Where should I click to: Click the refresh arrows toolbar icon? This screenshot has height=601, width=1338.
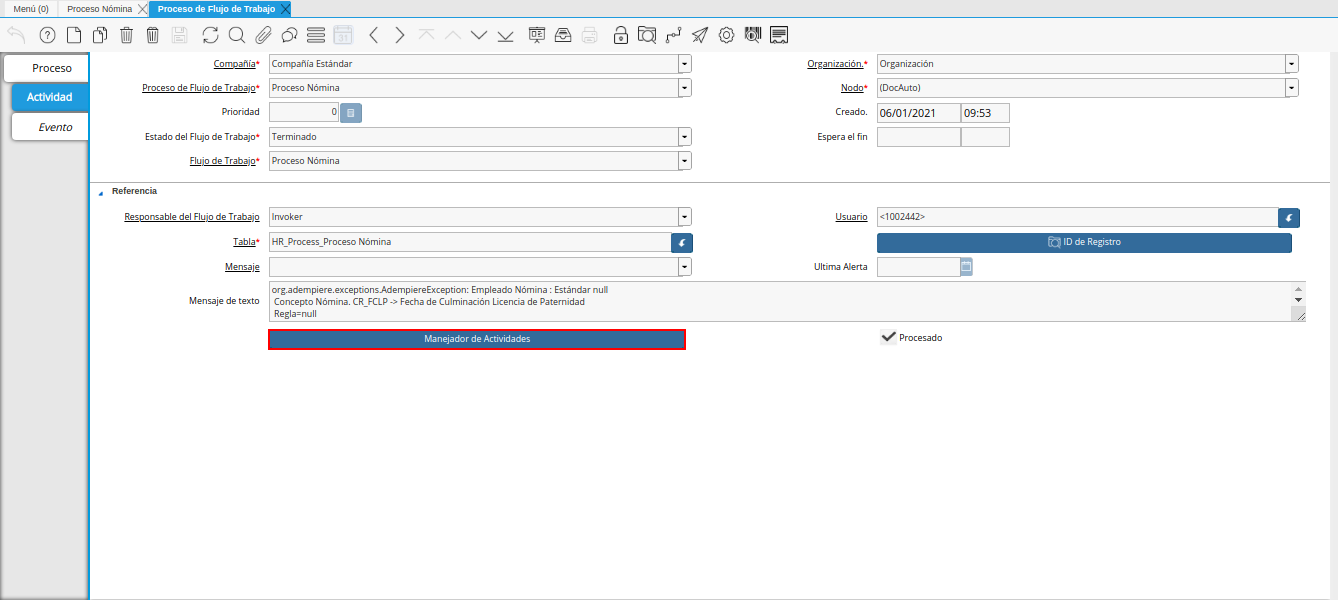(210, 35)
